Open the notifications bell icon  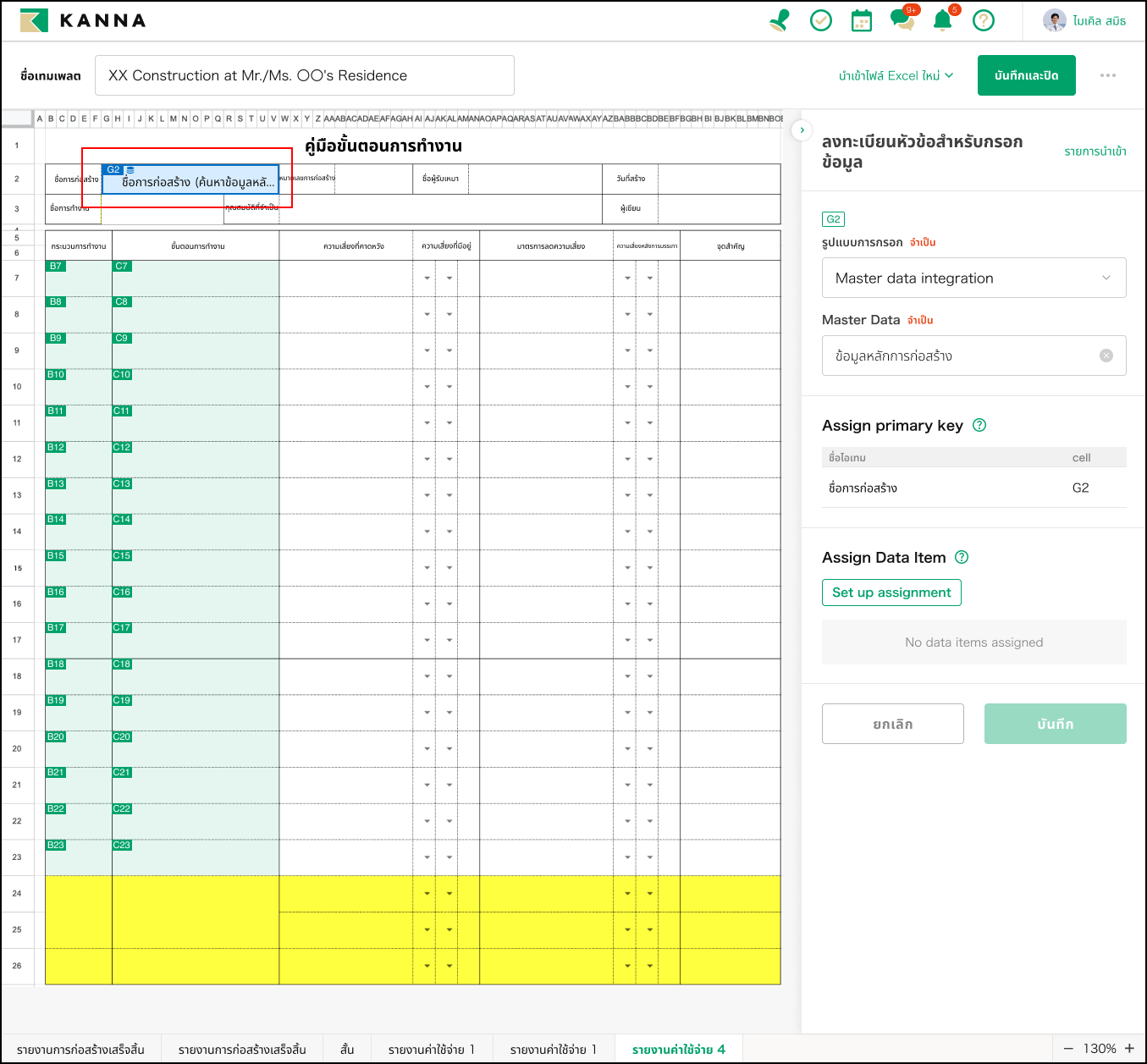click(942, 20)
